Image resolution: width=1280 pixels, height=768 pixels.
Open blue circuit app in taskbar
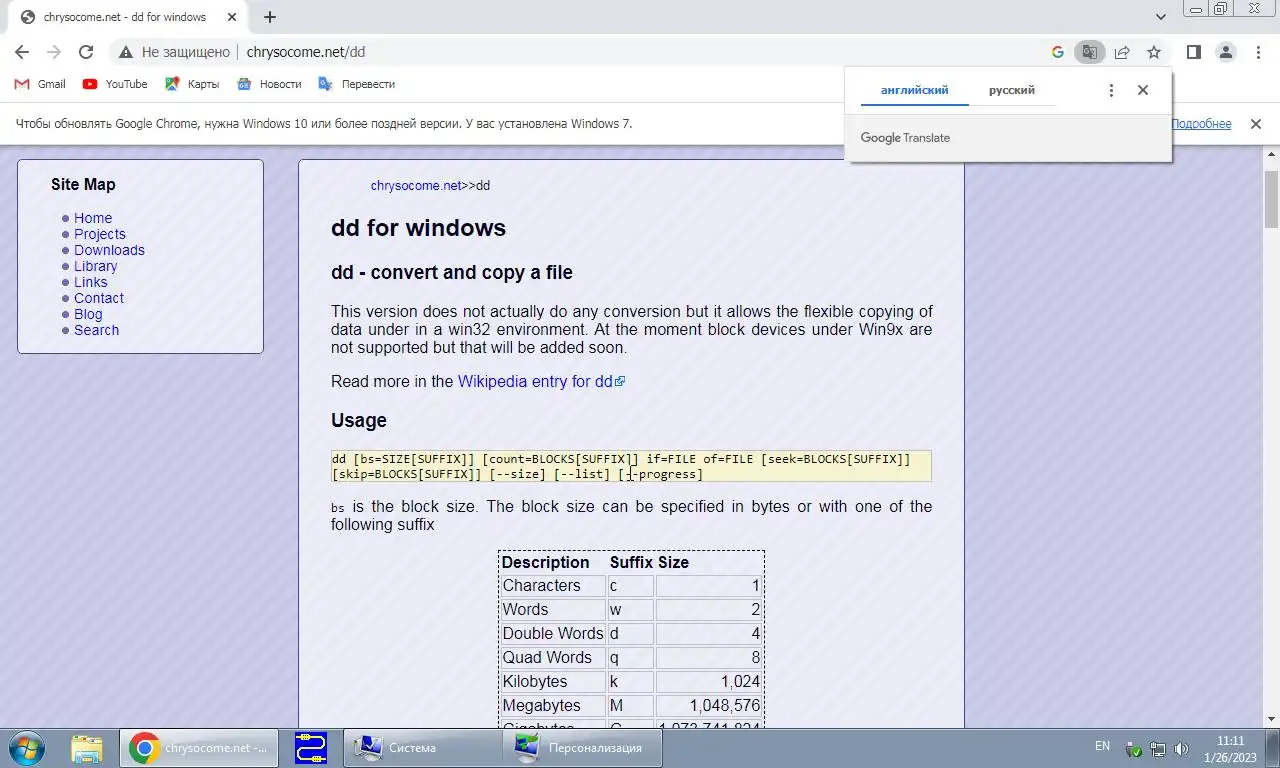(x=311, y=747)
